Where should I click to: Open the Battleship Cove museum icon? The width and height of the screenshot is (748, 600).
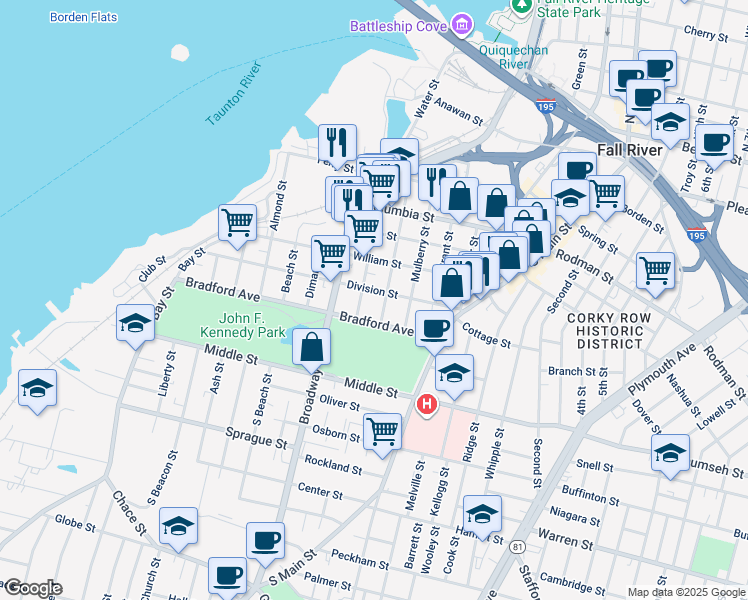(x=462, y=24)
